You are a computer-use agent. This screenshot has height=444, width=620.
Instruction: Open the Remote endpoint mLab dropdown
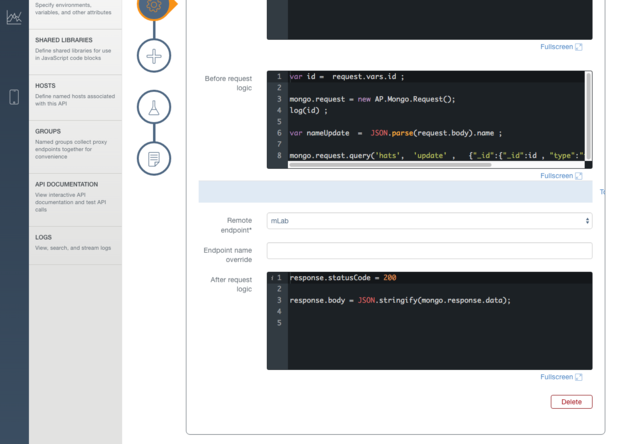429,221
